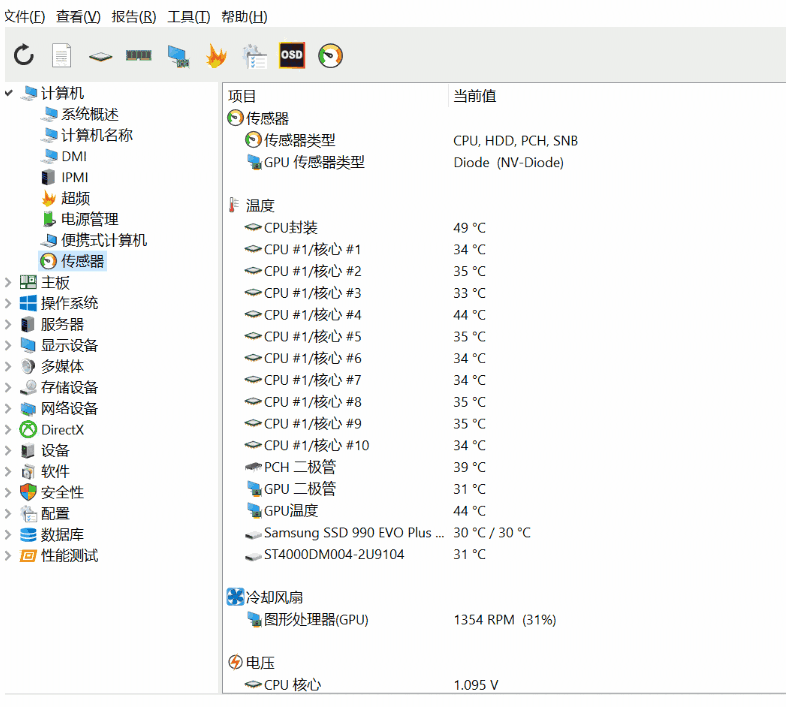The image size is (786, 707).
Task: Select the CPU #1/核心 #10 row
Action: point(503,445)
